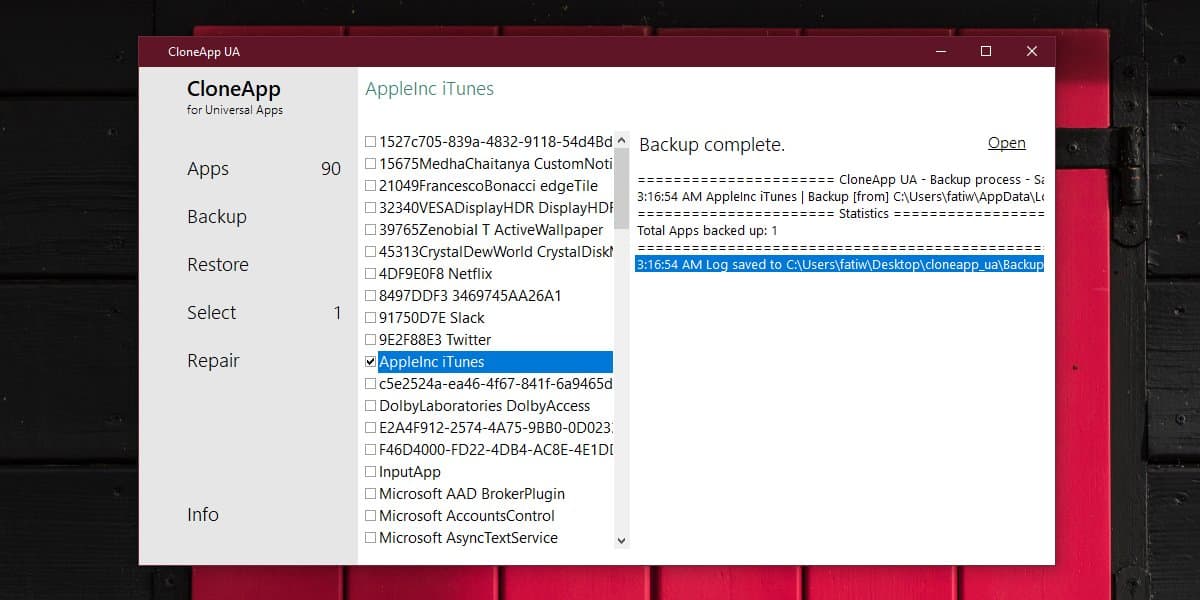Viewport: 1200px width, 600px height.
Task: Select the 'Microsoft AccountsControl' row text
Action: [467, 516]
